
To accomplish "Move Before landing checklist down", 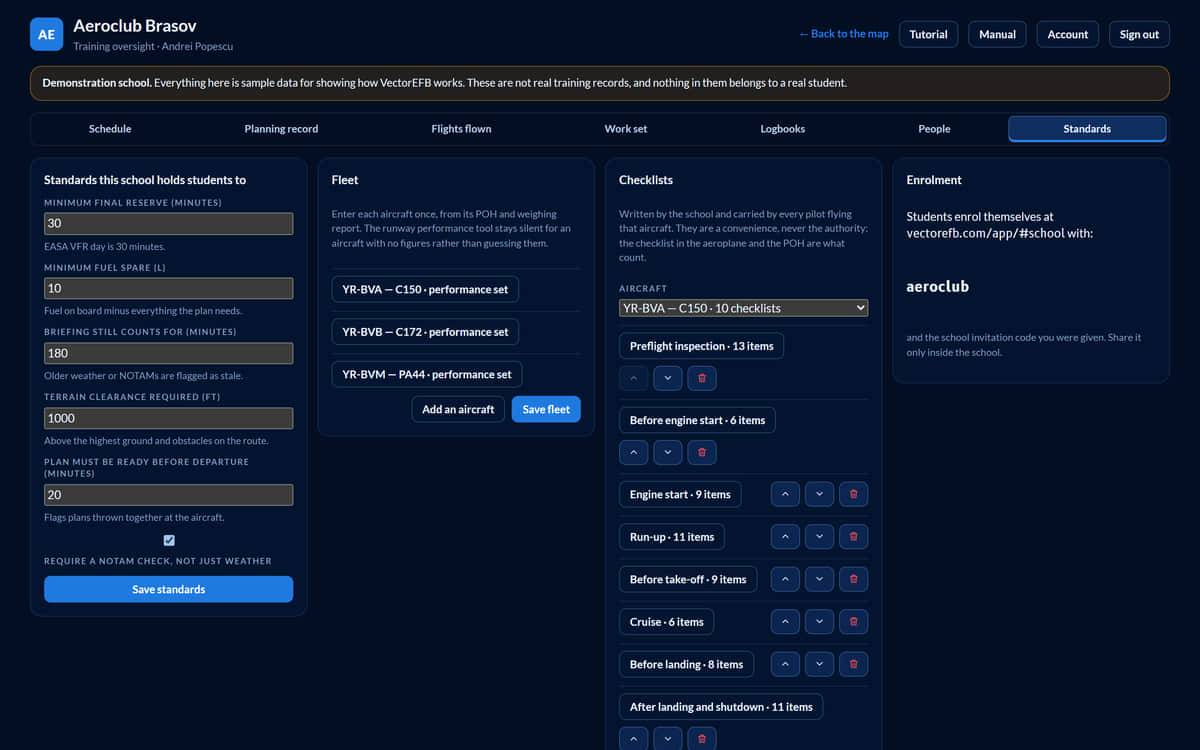I will [819, 664].
